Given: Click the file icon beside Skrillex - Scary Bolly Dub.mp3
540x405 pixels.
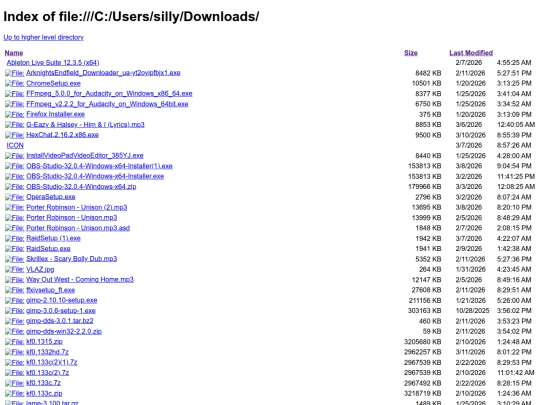Looking at the screenshot, I should [14, 259].
